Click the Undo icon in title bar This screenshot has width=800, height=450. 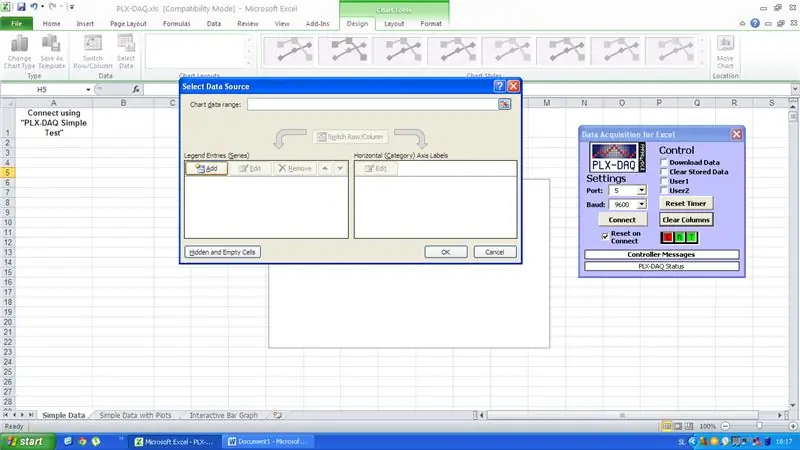[x=34, y=7]
